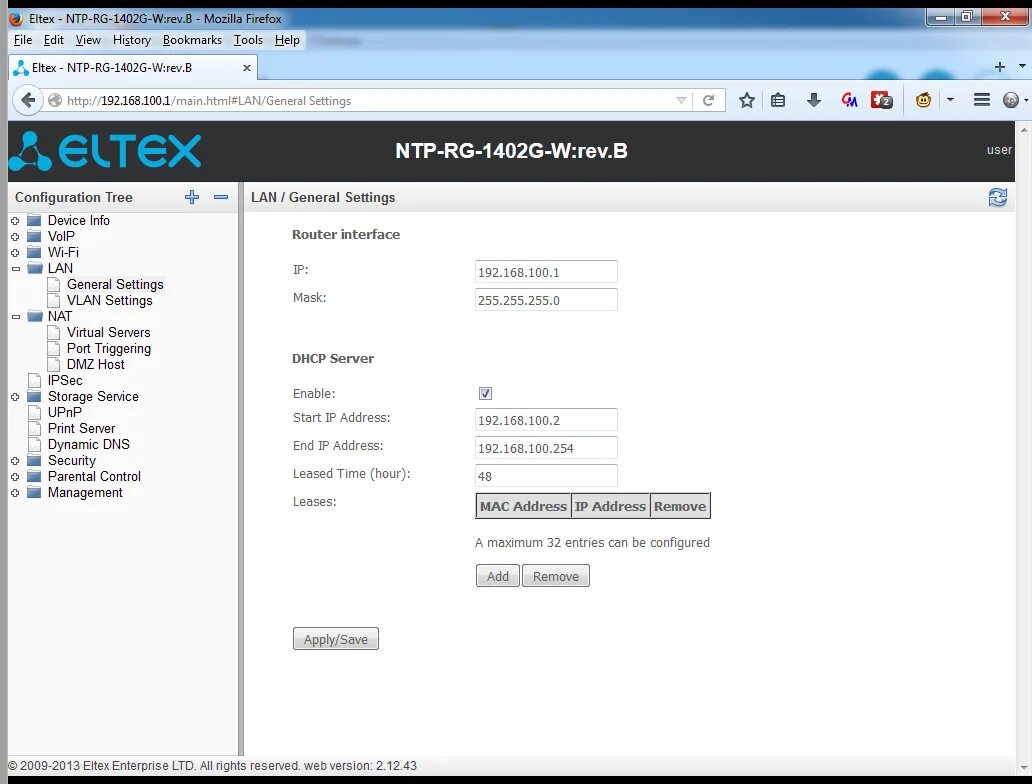Open the File menu
1032x784 pixels.
coord(23,40)
